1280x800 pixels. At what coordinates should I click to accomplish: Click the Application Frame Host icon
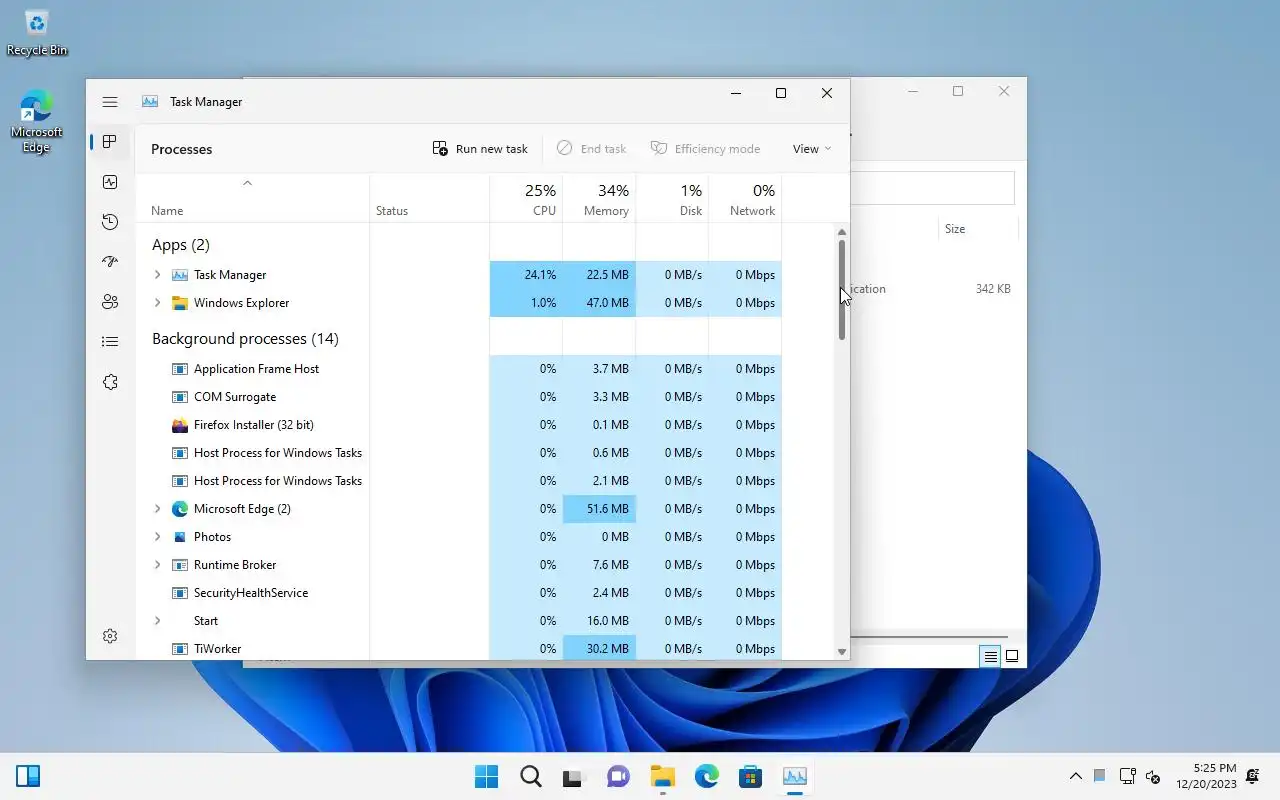pyautogui.click(x=180, y=369)
